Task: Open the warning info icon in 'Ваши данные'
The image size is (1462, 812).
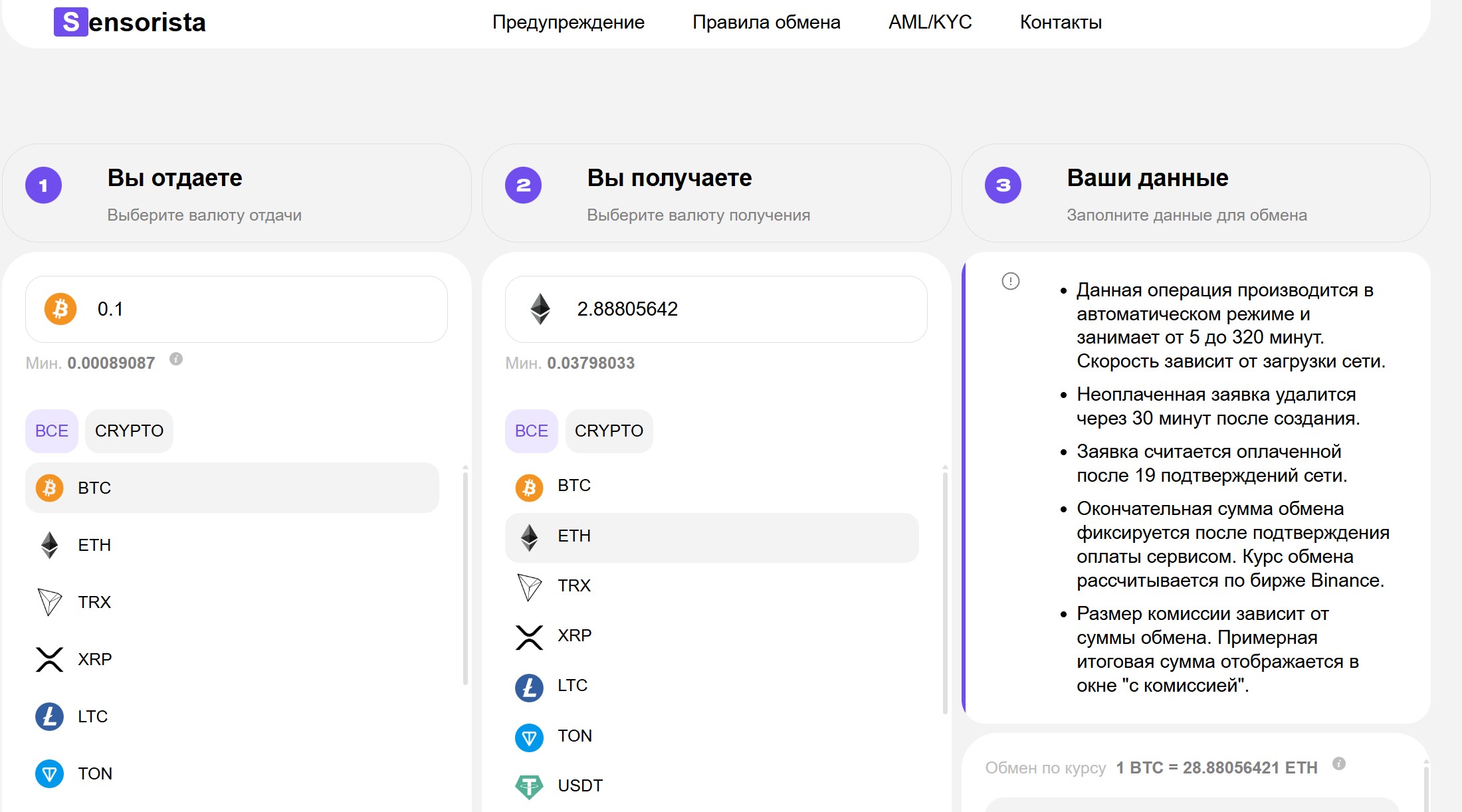Action: (1009, 282)
